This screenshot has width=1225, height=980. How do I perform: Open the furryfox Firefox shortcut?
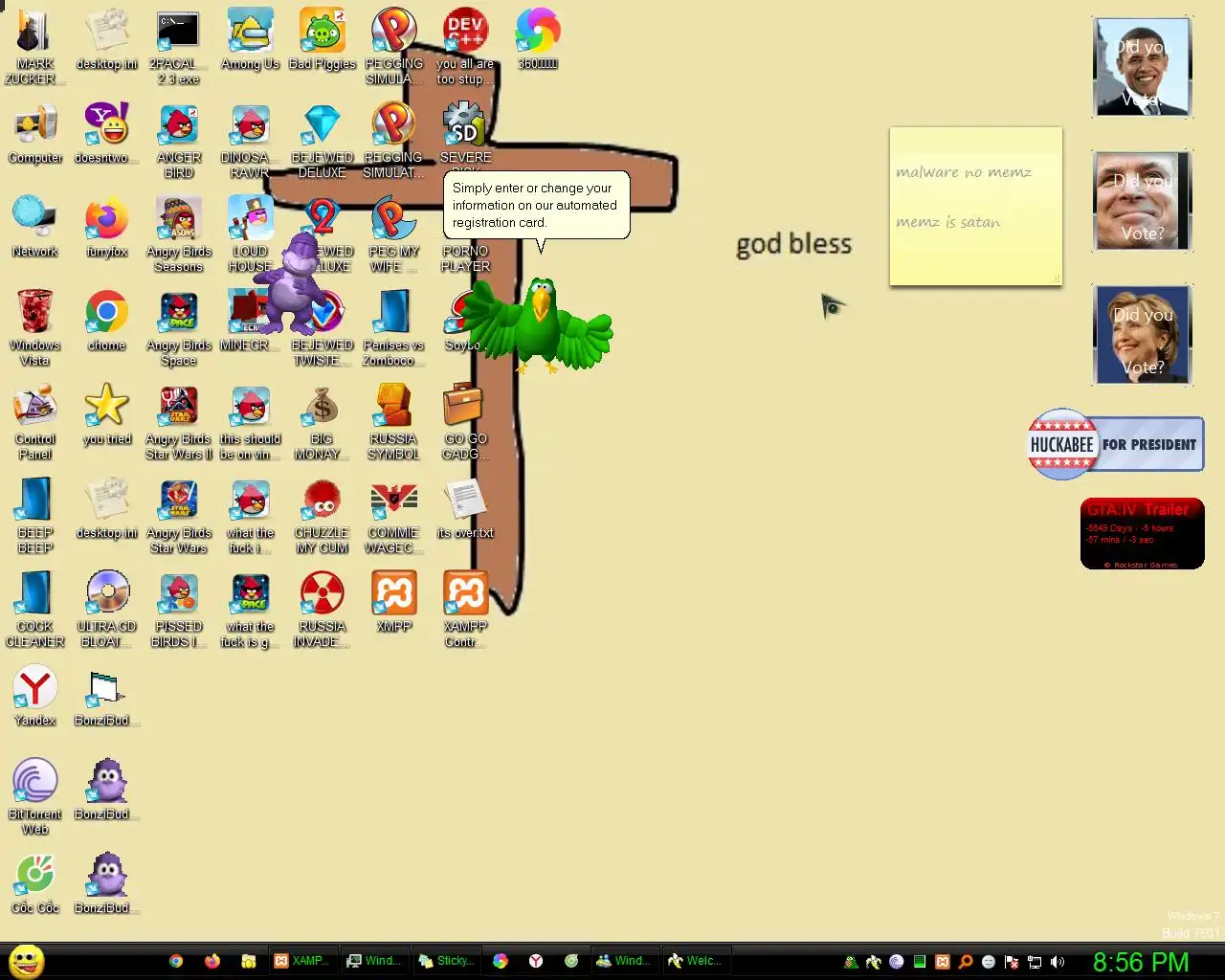click(107, 226)
